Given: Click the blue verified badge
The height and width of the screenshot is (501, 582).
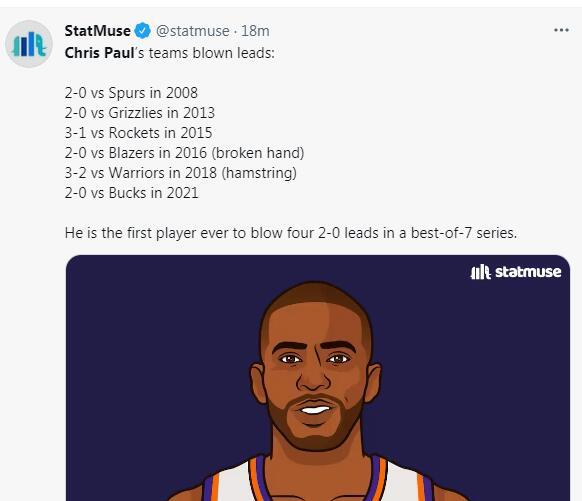Looking at the screenshot, I should point(143,30).
